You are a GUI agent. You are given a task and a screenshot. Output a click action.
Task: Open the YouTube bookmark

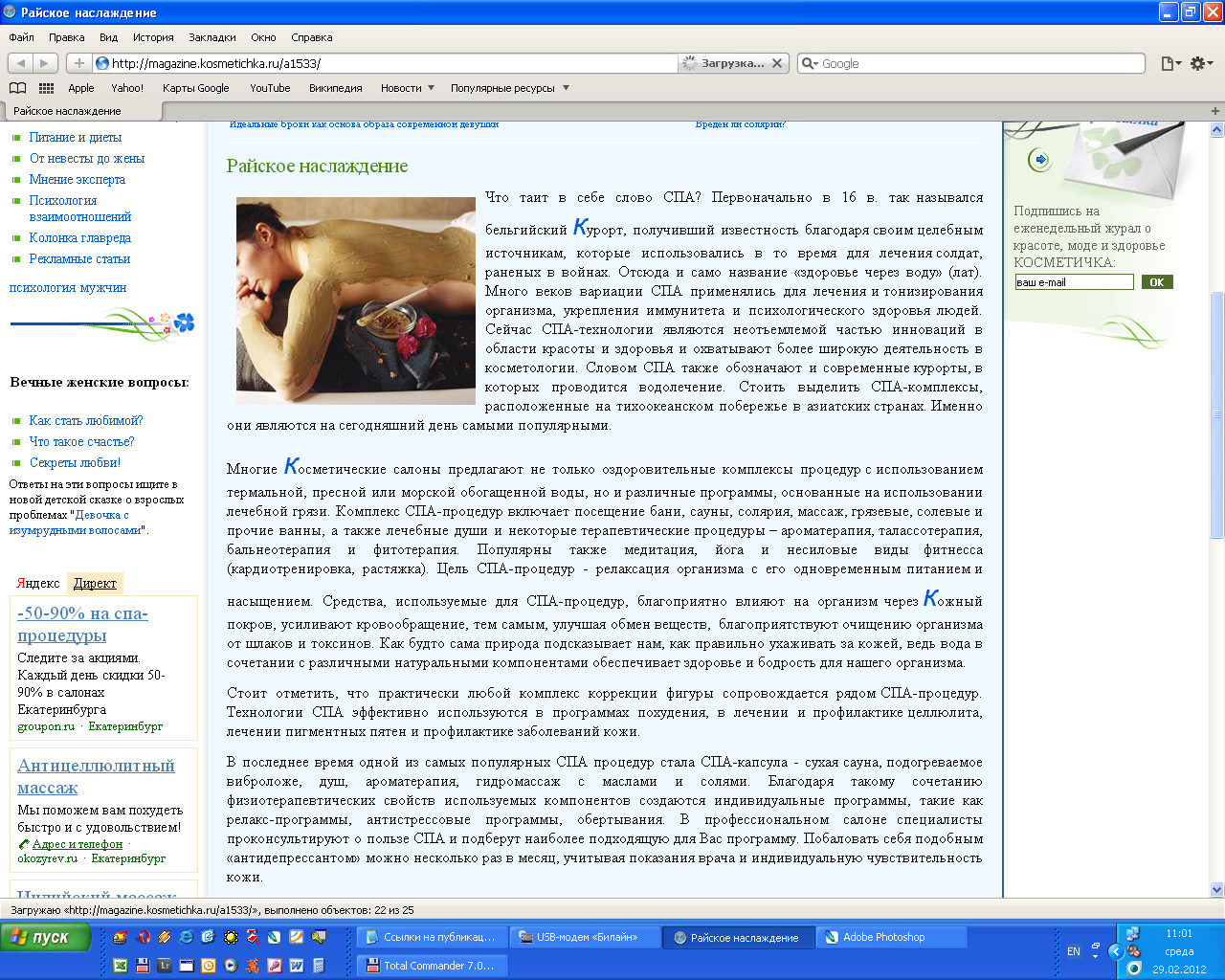click(270, 88)
